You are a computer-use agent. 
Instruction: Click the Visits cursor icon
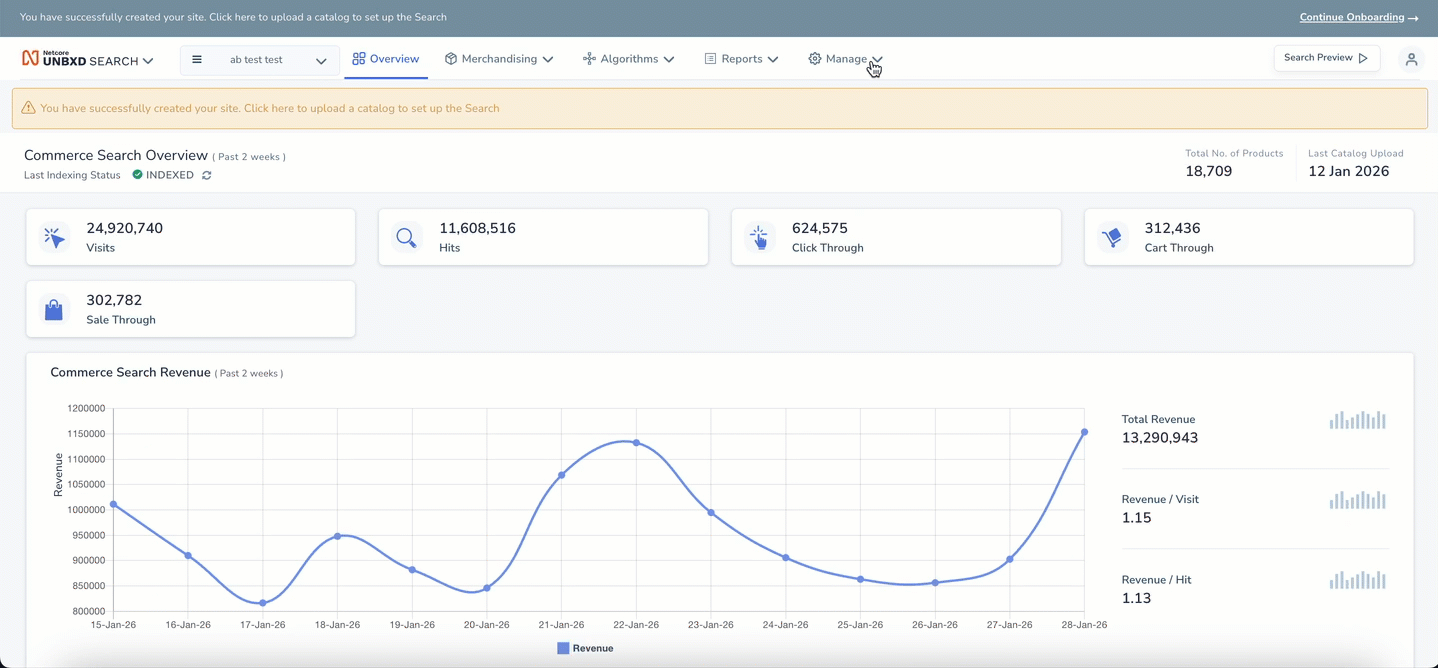coord(54,237)
